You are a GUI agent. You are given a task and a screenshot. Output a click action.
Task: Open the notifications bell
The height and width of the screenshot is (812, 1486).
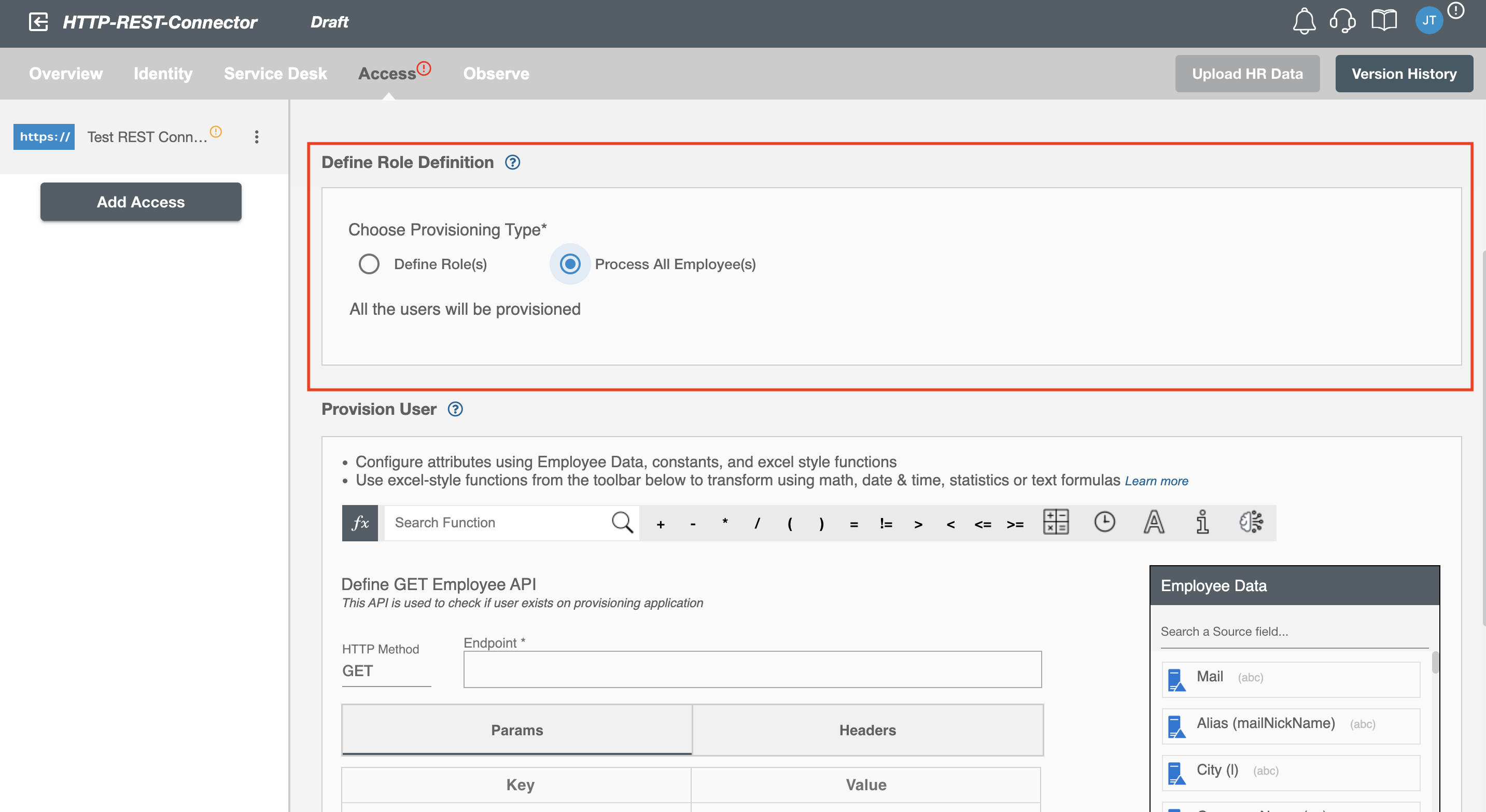coord(1303,22)
